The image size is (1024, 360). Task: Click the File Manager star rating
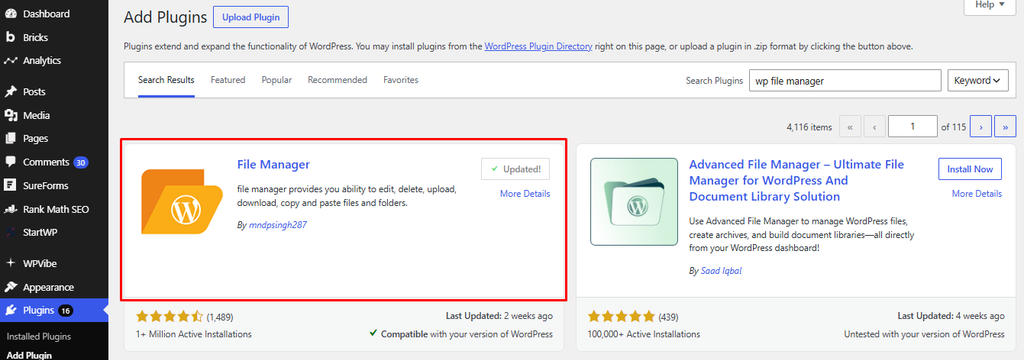click(170, 317)
